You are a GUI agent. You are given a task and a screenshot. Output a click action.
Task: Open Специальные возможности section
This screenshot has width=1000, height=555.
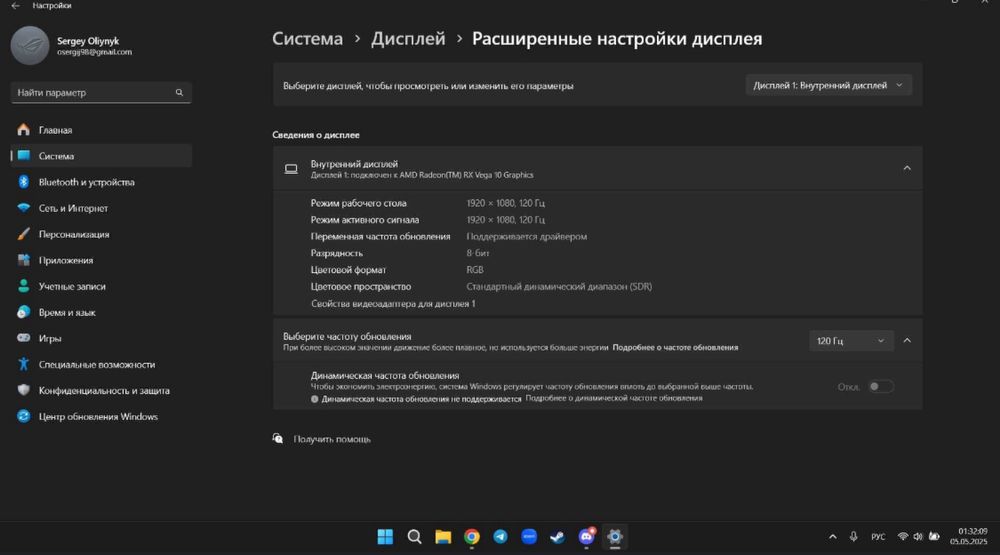click(101, 364)
